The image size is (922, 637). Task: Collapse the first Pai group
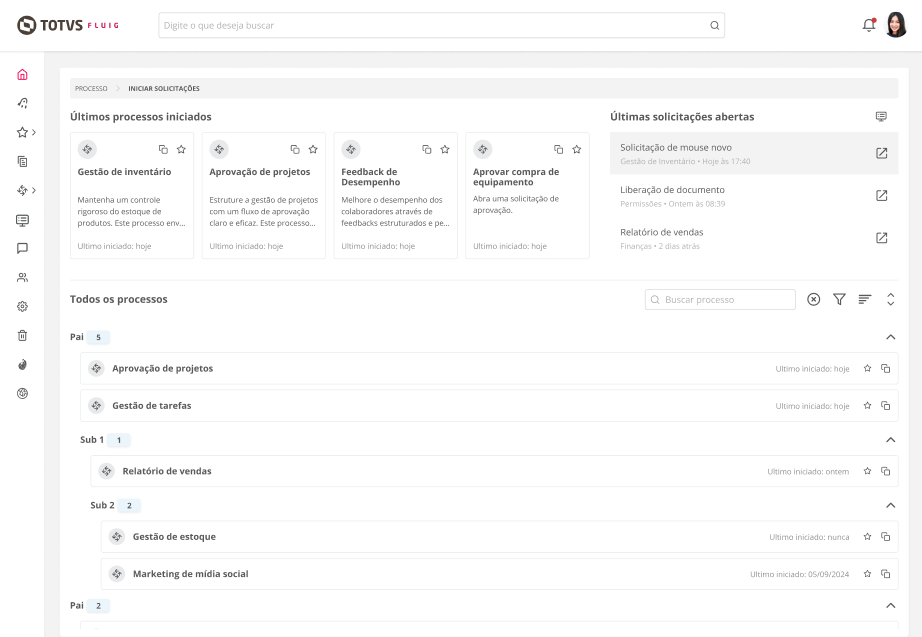tap(890, 337)
